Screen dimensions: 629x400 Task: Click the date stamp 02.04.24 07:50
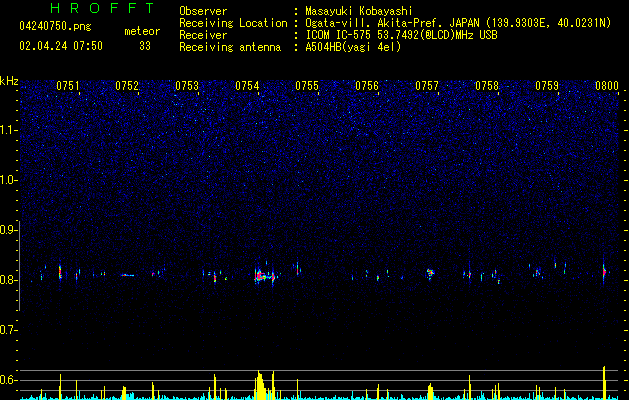pyautogui.click(x=61, y=46)
